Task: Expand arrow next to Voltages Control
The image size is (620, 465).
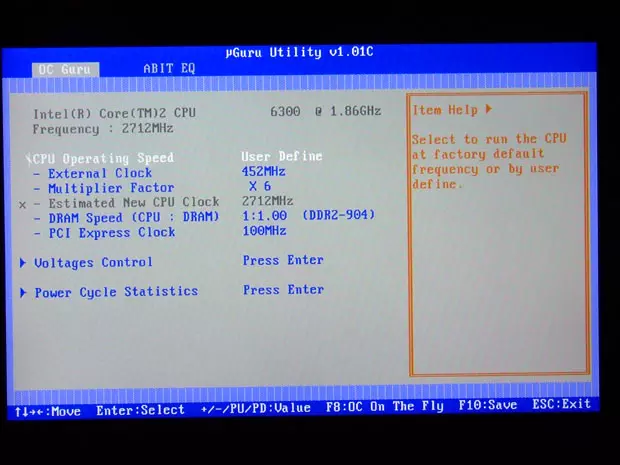Action: (x=23, y=263)
